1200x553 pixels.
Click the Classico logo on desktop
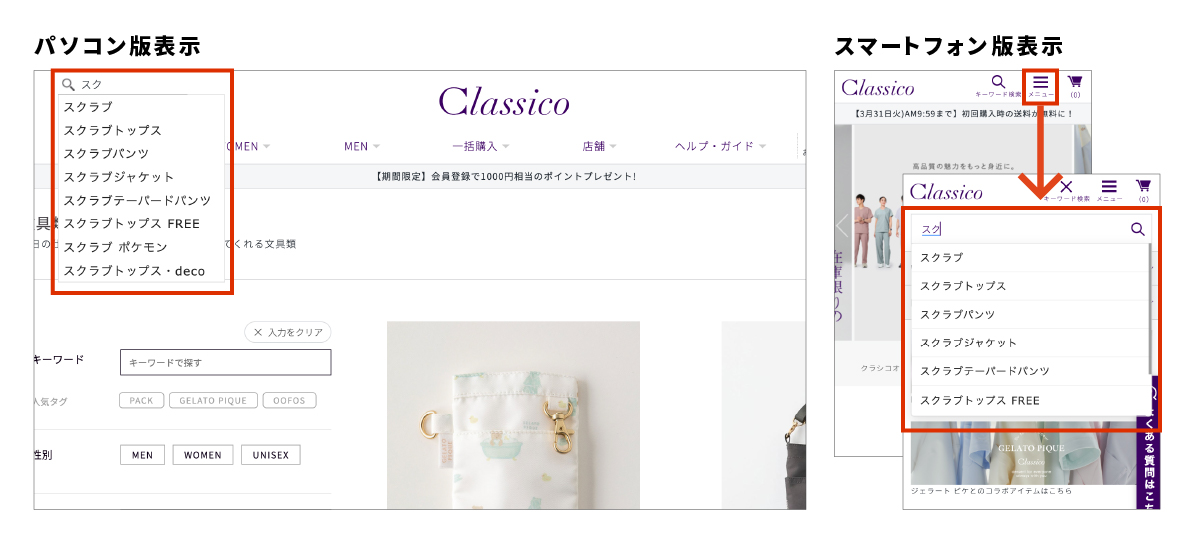click(504, 101)
